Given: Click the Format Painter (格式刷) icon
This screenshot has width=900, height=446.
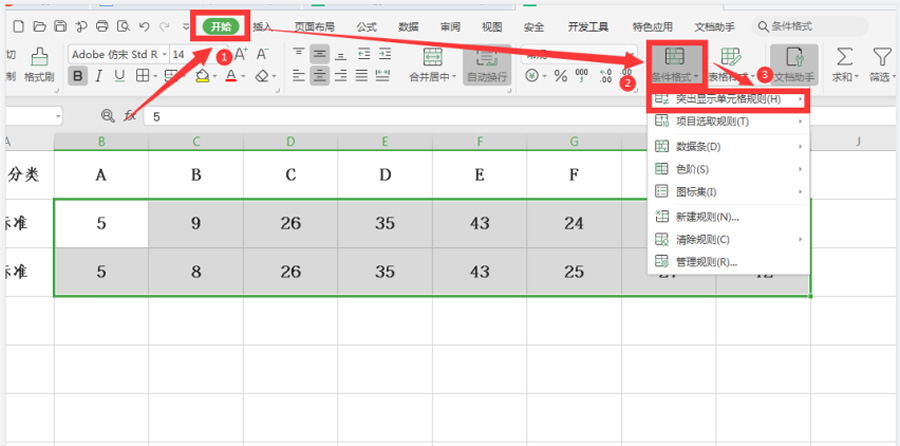Looking at the screenshot, I should click(x=39, y=57).
